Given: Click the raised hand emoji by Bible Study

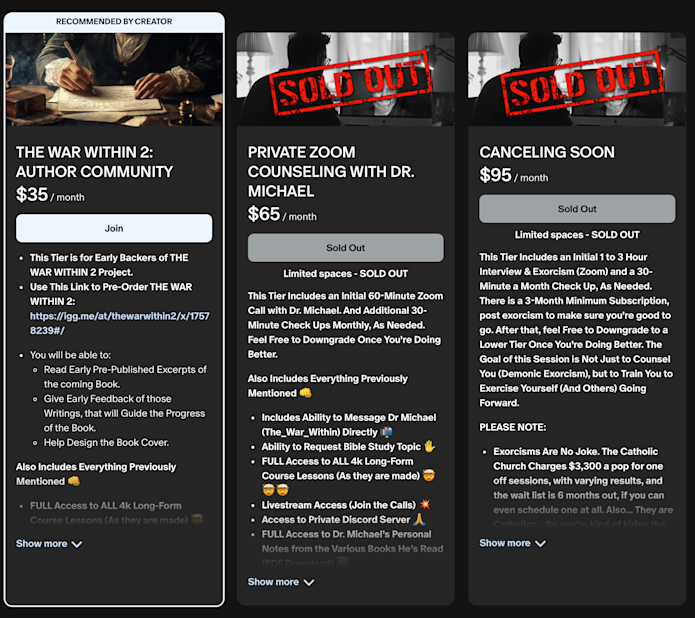Looking at the screenshot, I should pos(429,446).
